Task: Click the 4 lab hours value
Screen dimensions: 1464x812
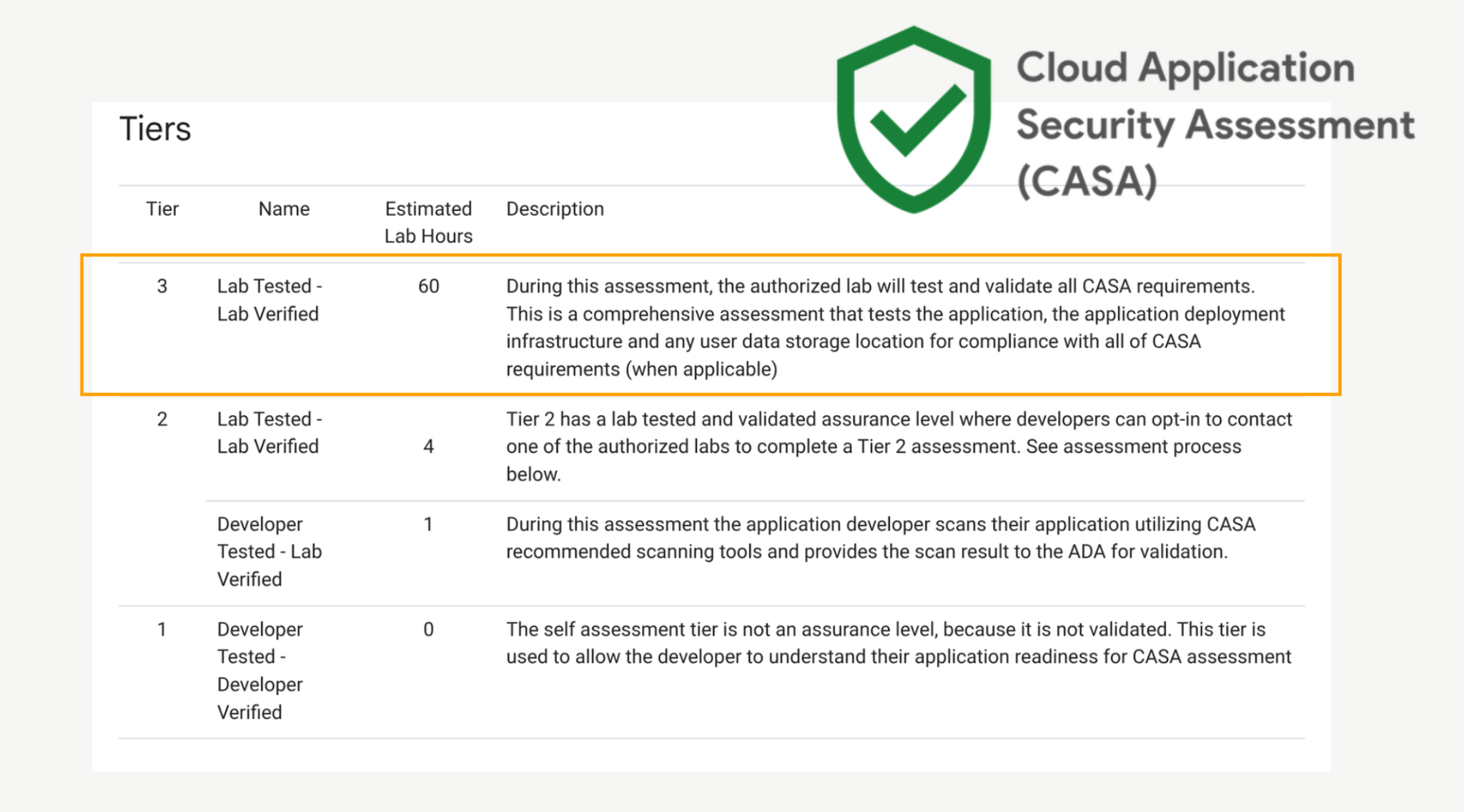Action: (428, 447)
